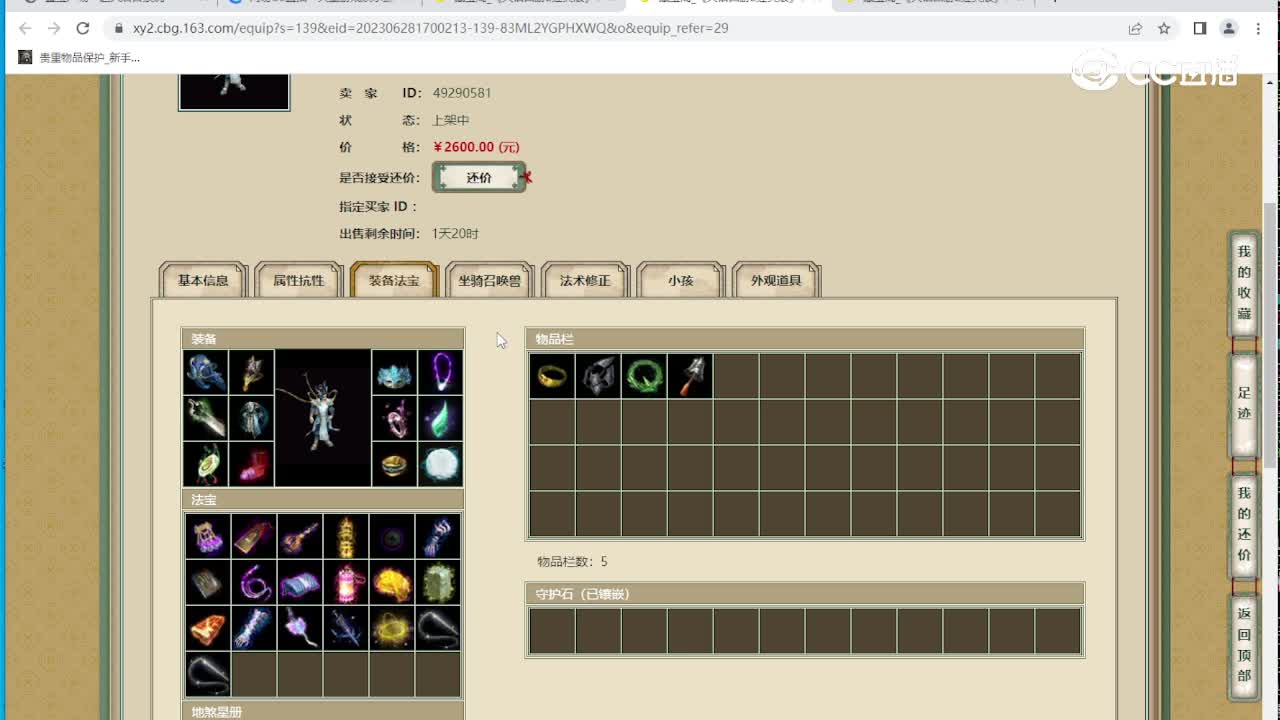
Task: Select the silver chain magic treasure, bottom row
Action: coord(208,674)
